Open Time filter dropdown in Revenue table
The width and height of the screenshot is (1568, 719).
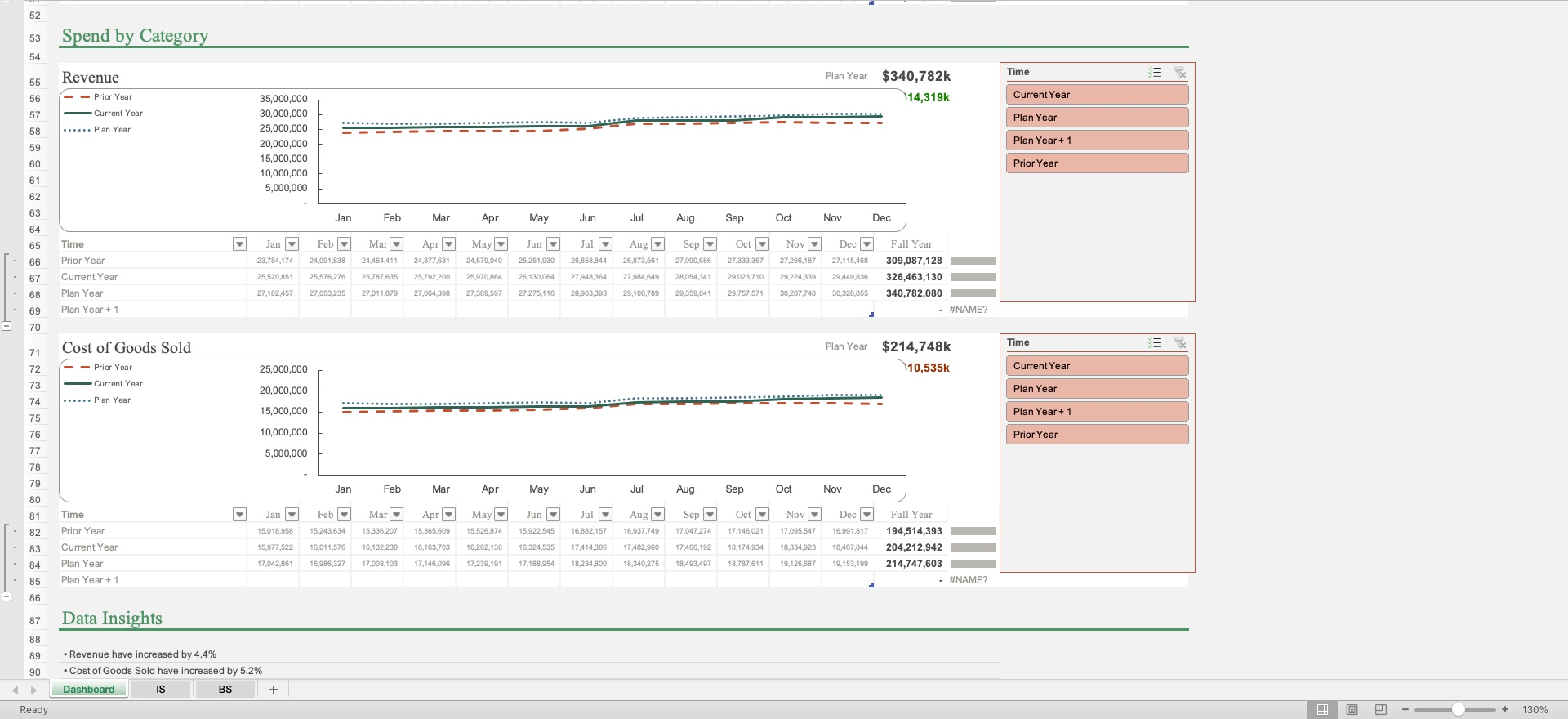(x=239, y=244)
